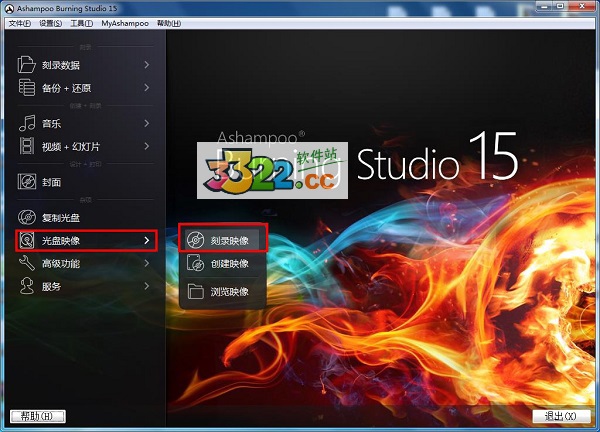The image size is (600, 432).
Task: Expand the 音乐 submenu arrow
Action: pyautogui.click(x=147, y=123)
